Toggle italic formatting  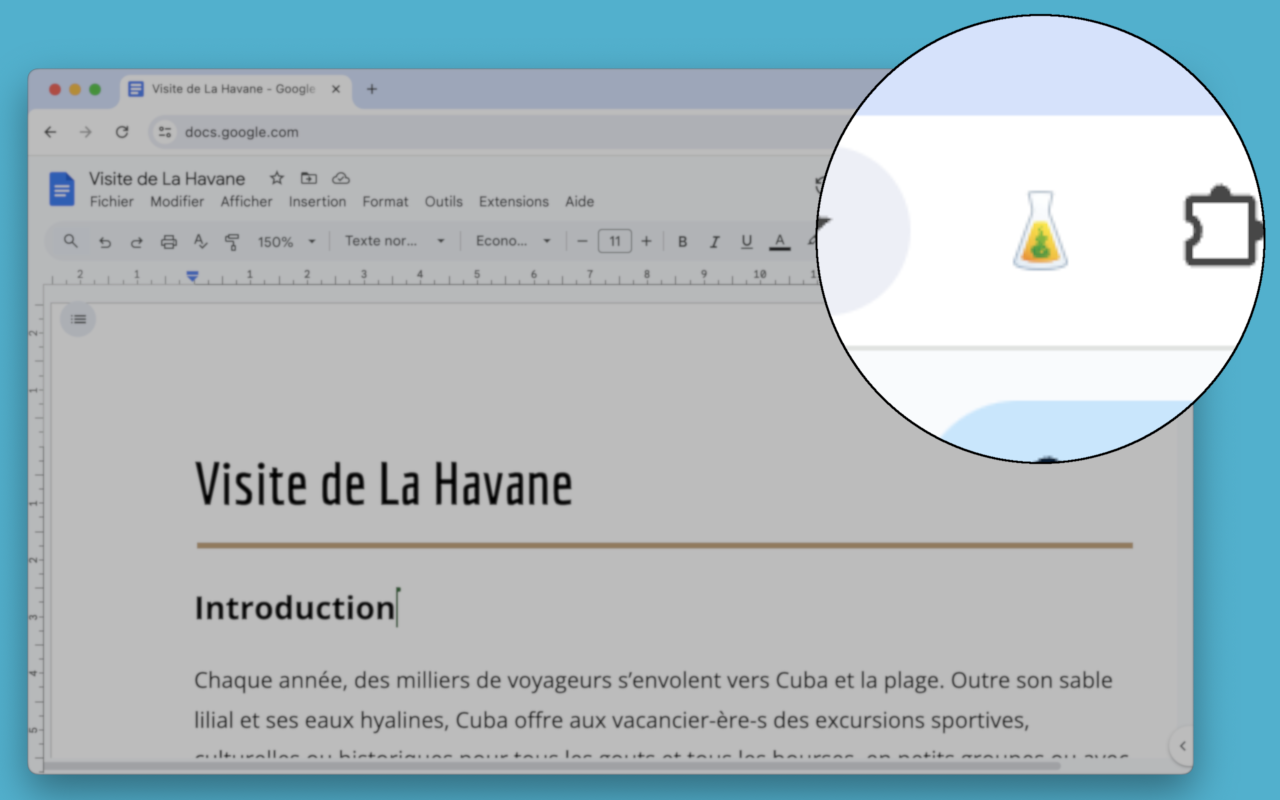(x=714, y=241)
